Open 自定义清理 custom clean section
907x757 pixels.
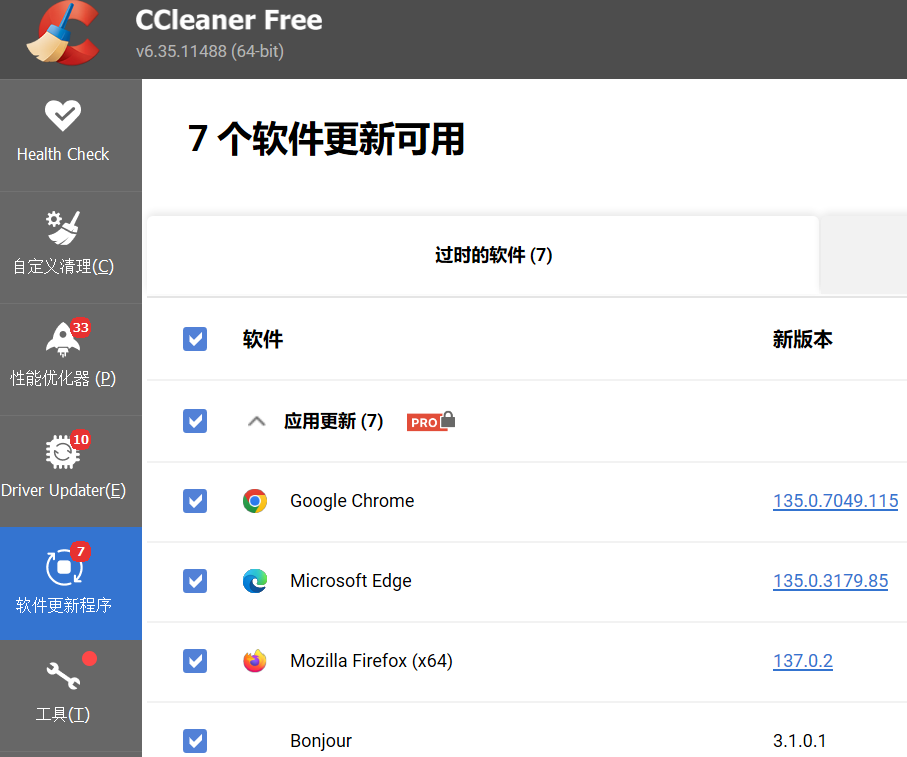click(x=71, y=248)
